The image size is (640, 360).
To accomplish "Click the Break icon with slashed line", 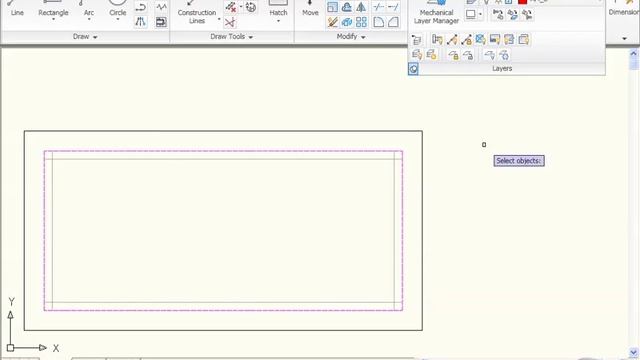I will tap(378, 7).
